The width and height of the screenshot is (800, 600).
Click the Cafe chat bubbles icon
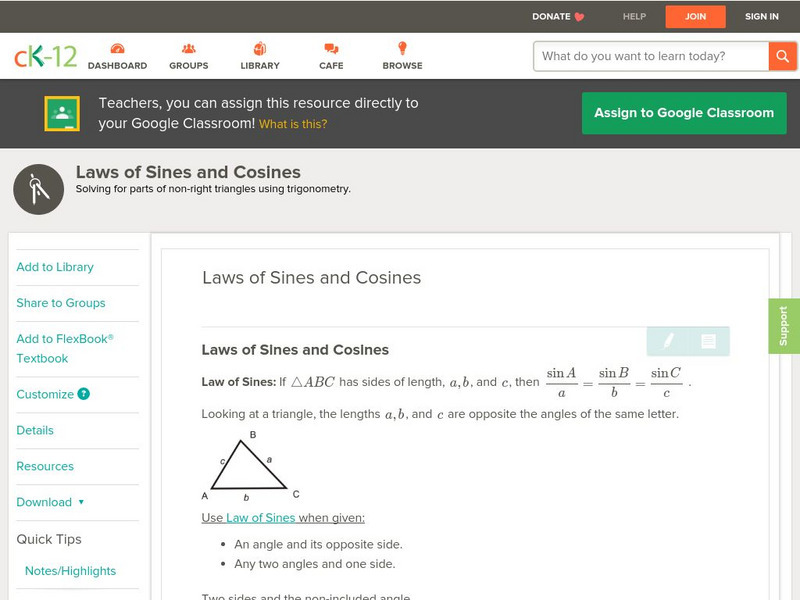click(330, 47)
